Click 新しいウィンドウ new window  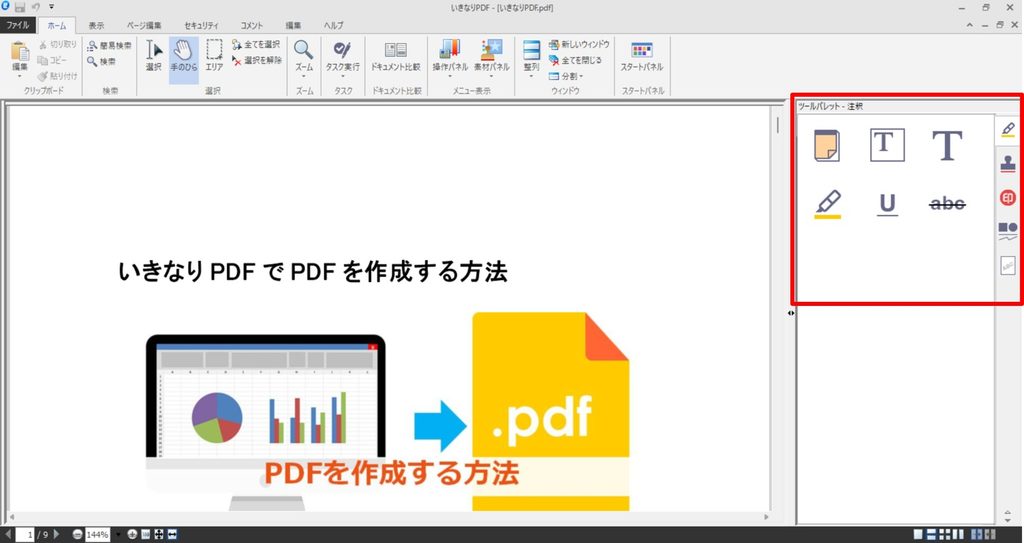[x=579, y=44]
